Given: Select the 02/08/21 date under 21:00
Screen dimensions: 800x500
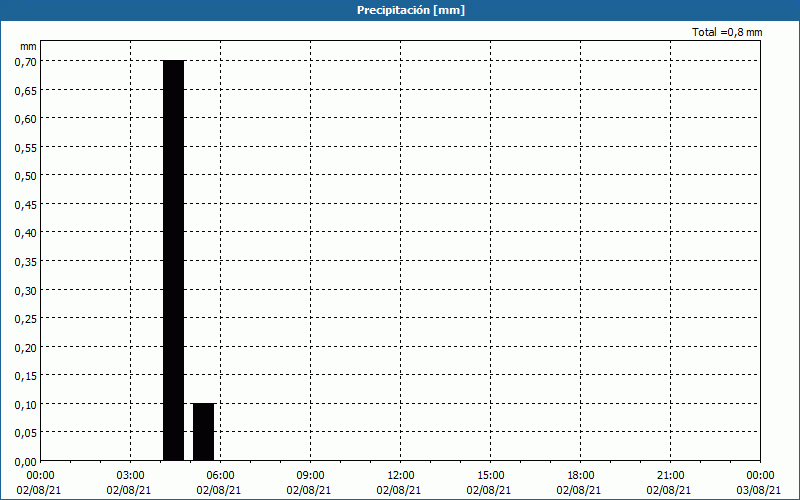Looking at the screenshot, I should tap(669, 490).
